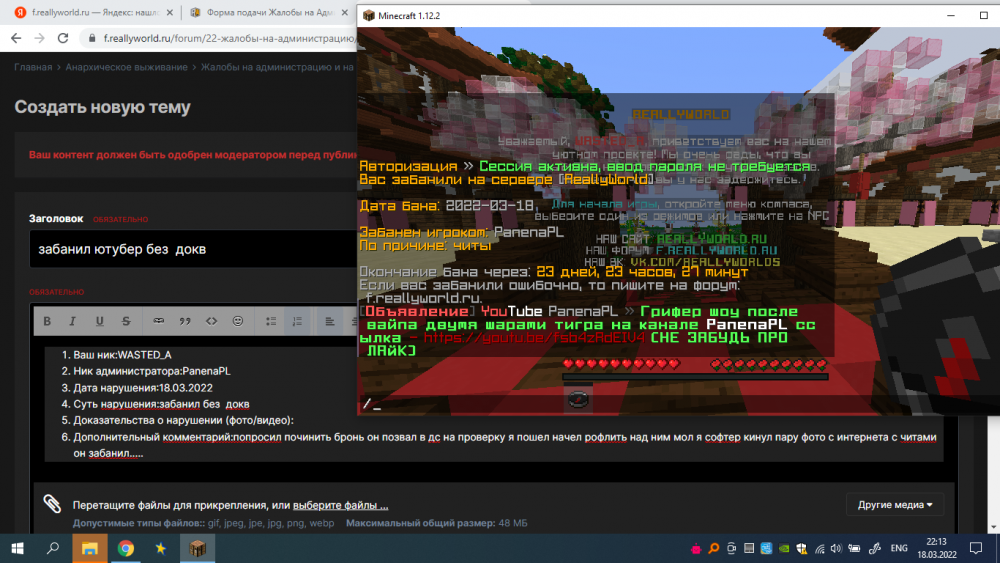Click the Minecraft window title icon
Viewport: 1000px width, 563px height.
[x=369, y=15]
